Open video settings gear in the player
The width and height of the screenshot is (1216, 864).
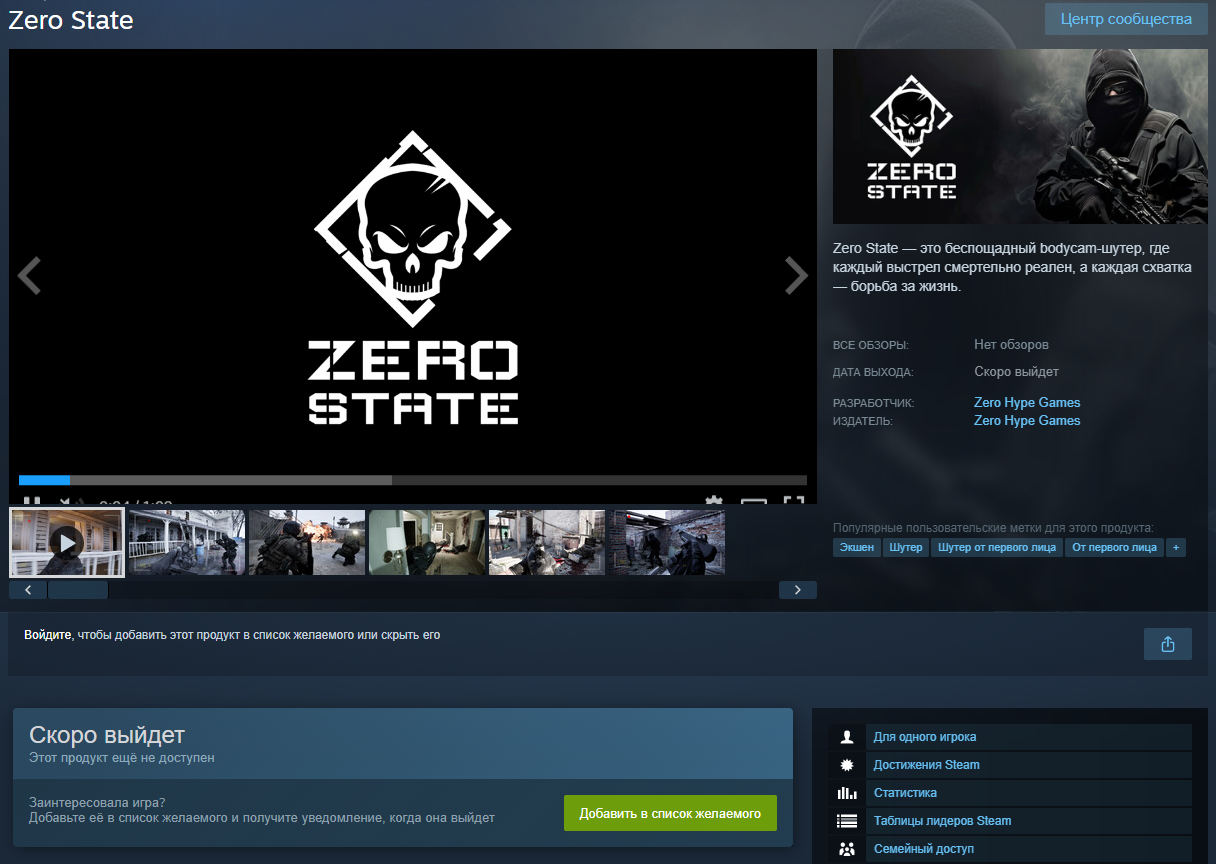pyautogui.click(x=713, y=502)
